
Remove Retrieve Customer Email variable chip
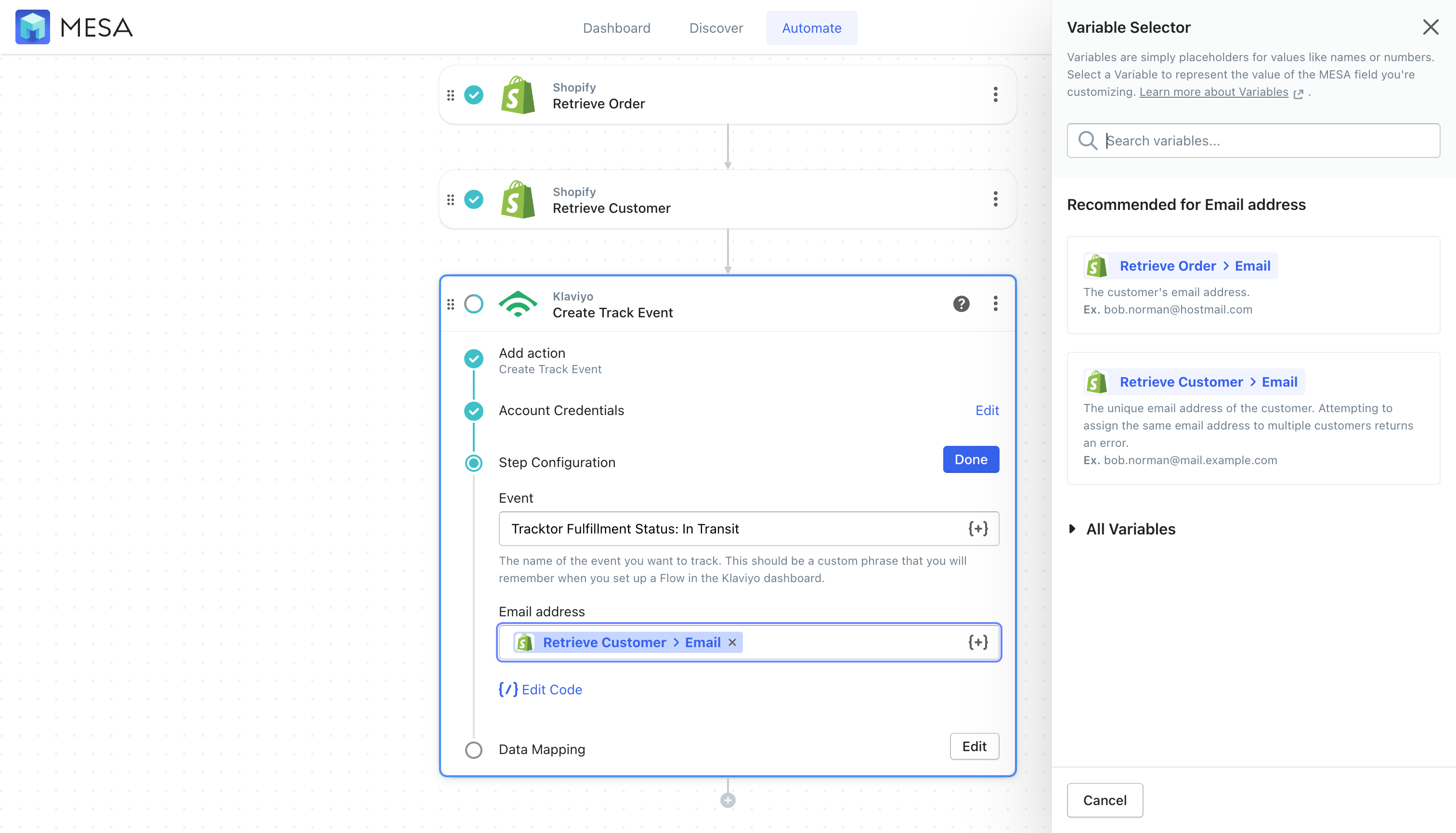pyautogui.click(x=732, y=642)
